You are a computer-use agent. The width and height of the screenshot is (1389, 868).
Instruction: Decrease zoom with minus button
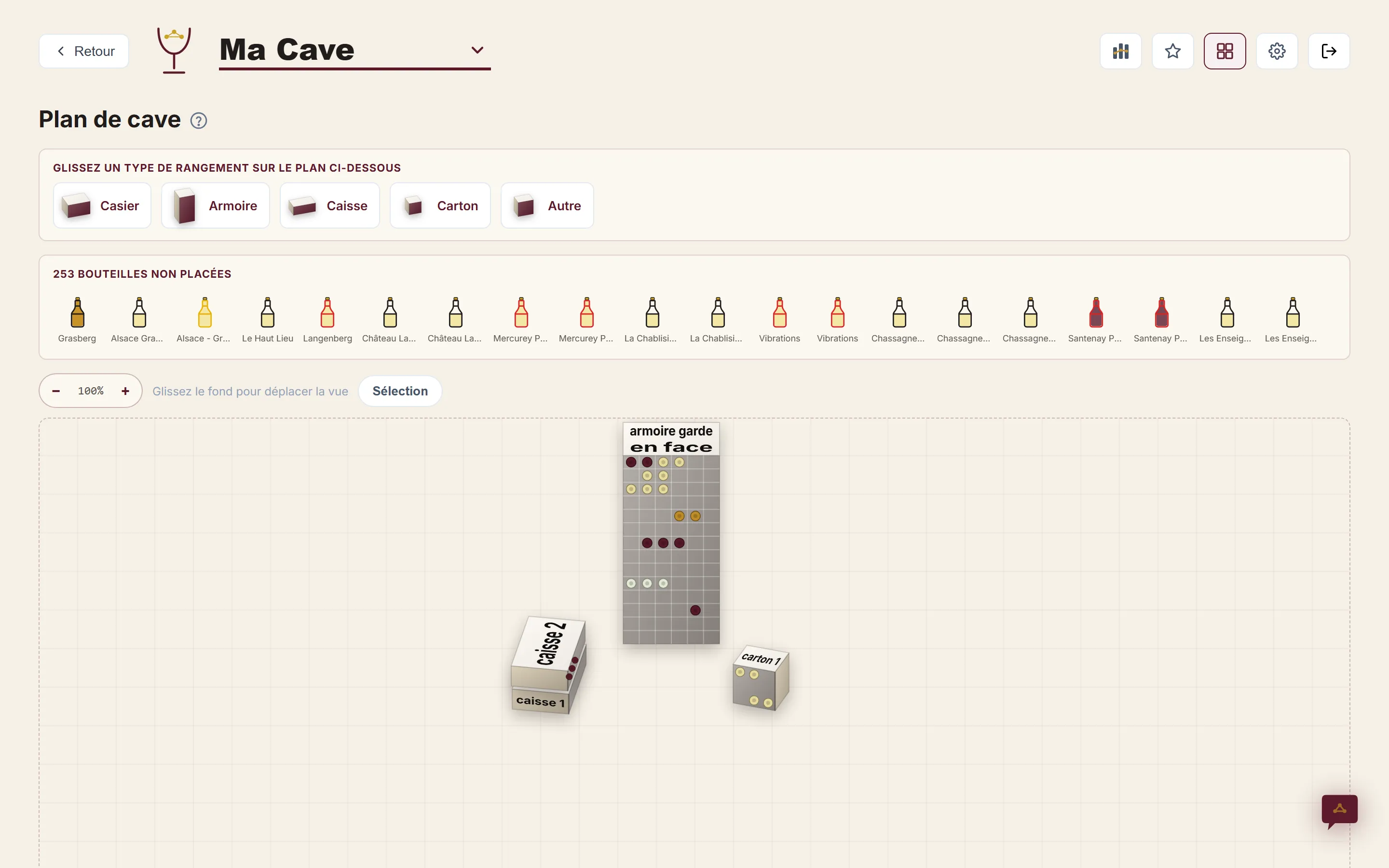(56, 391)
